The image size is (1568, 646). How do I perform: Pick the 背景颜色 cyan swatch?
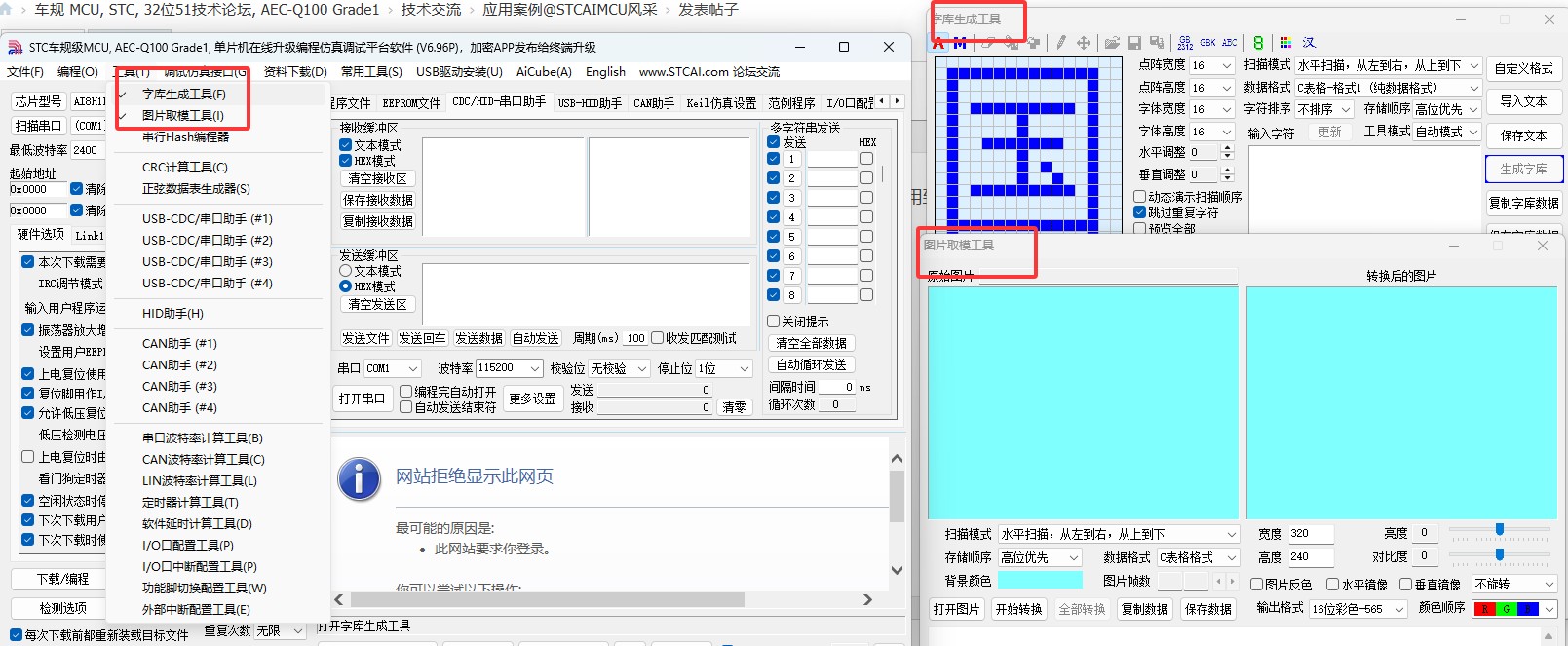point(1040,581)
